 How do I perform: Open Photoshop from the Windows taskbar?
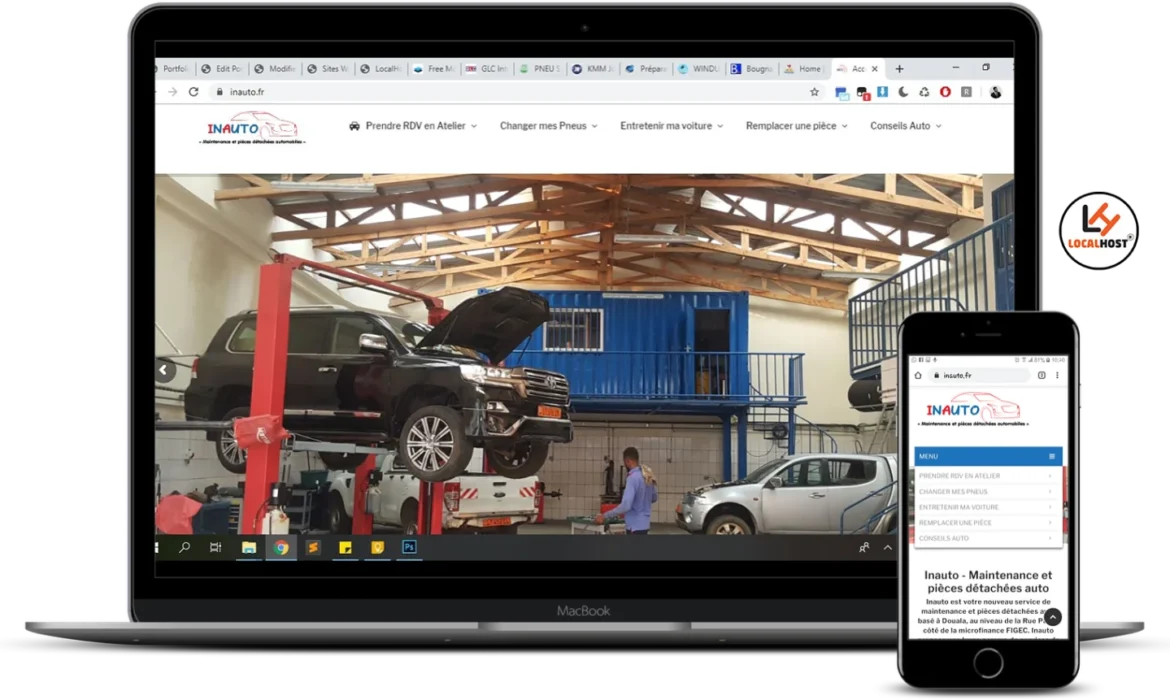(408, 548)
